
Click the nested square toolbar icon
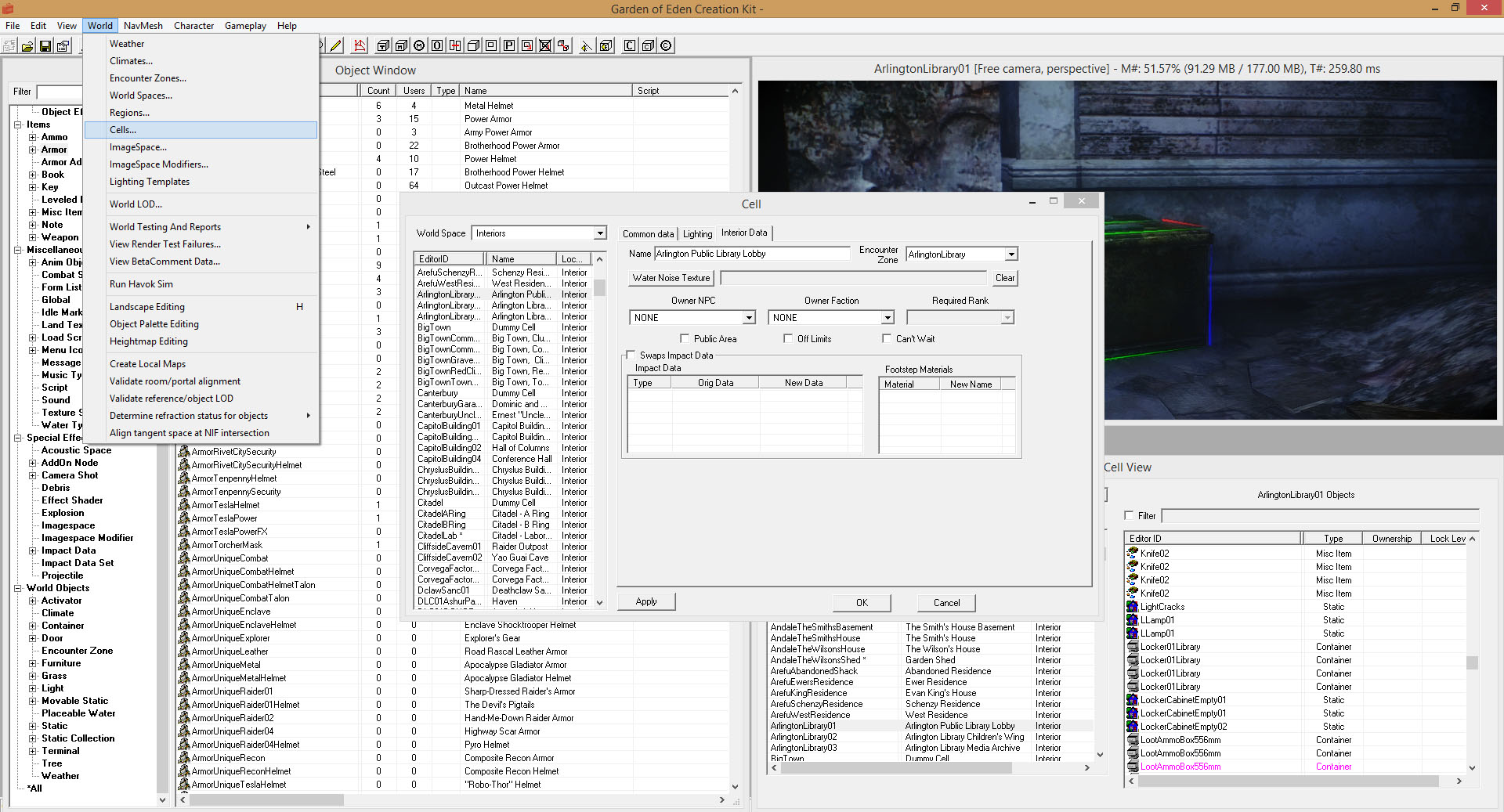(491, 45)
